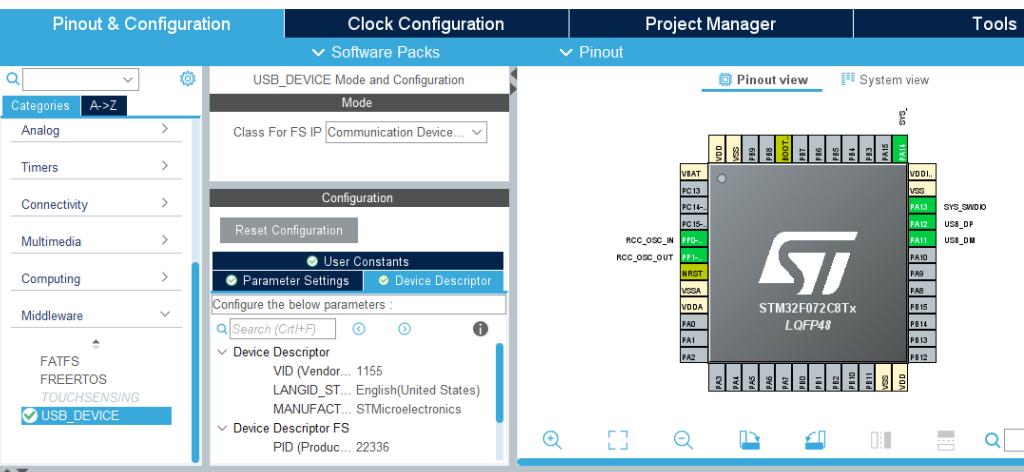This screenshot has height=472, width=1024.
Task: Open User Constants tab
Action: tap(358, 261)
